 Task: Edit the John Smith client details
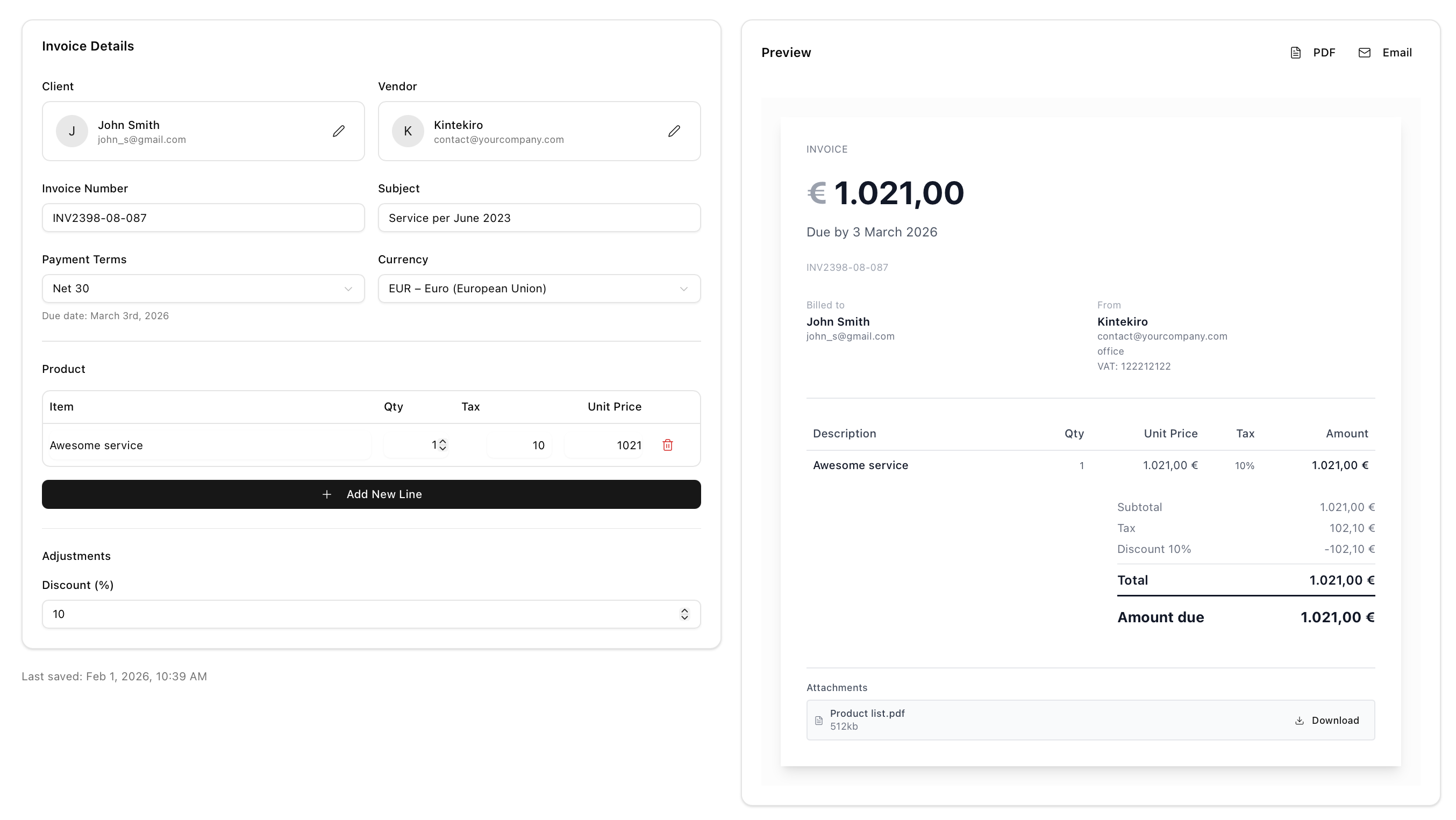(339, 131)
